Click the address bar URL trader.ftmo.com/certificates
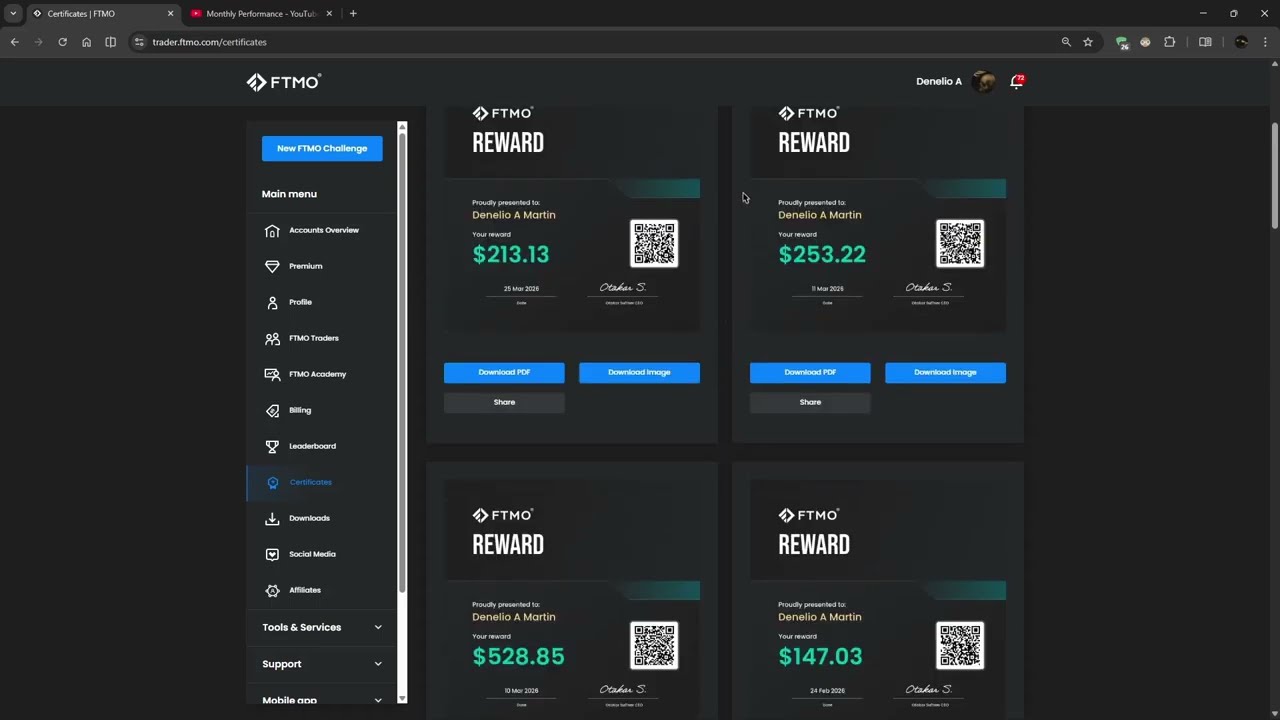 [x=209, y=42]
